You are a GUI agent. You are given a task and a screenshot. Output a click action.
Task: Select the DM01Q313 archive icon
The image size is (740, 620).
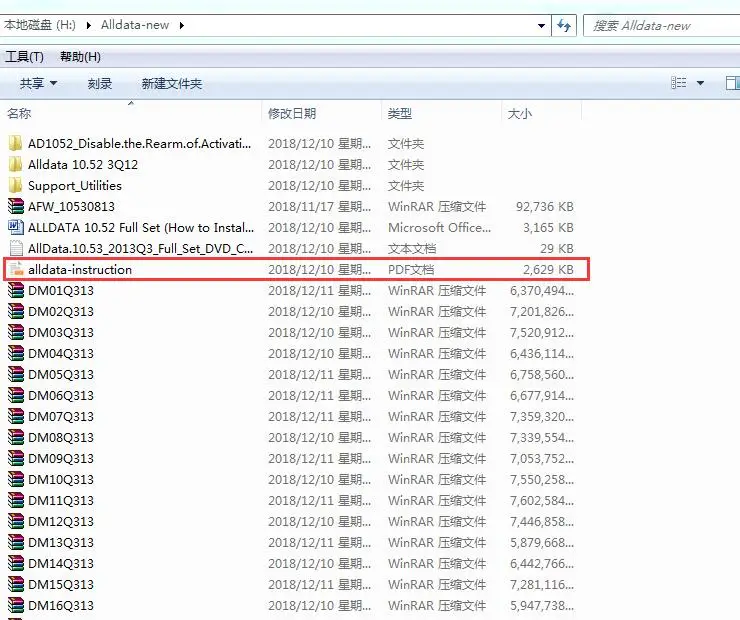[x=16, y=290]
